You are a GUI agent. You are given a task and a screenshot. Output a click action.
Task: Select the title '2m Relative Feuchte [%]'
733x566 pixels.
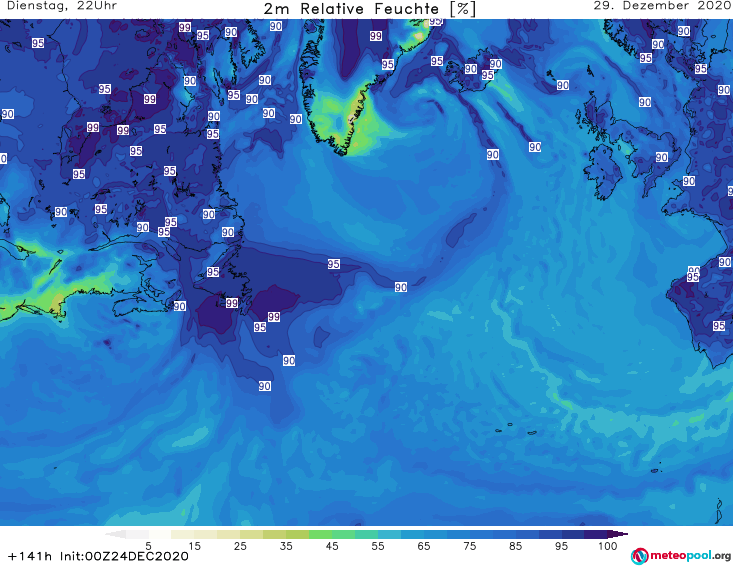(369, 9)
